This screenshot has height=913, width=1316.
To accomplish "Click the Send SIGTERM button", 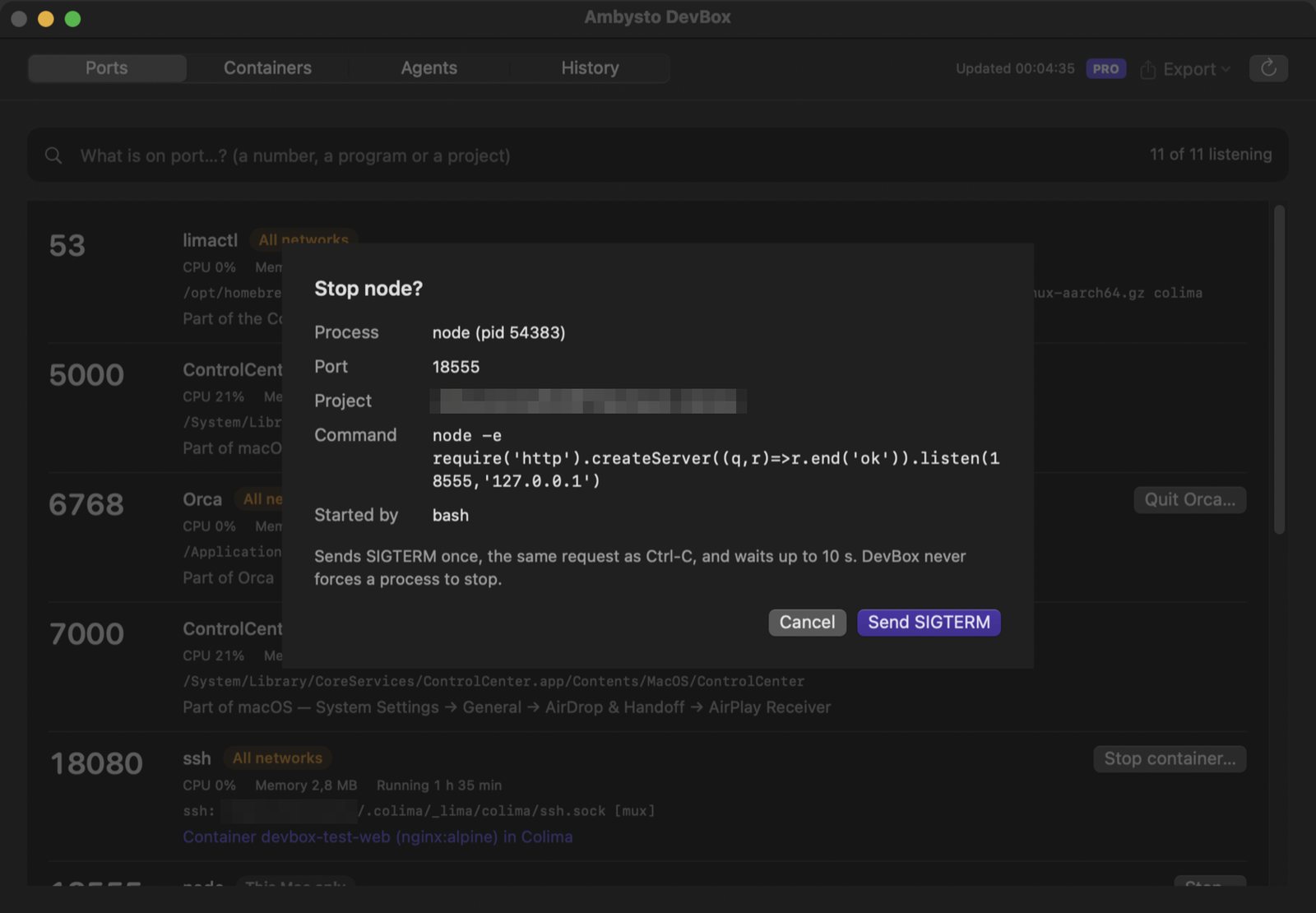I will (x=929, y=623).
